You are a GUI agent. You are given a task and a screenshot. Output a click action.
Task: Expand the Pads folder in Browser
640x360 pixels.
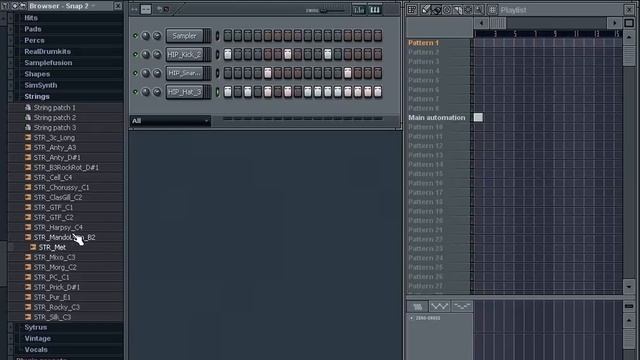[33, 29]
